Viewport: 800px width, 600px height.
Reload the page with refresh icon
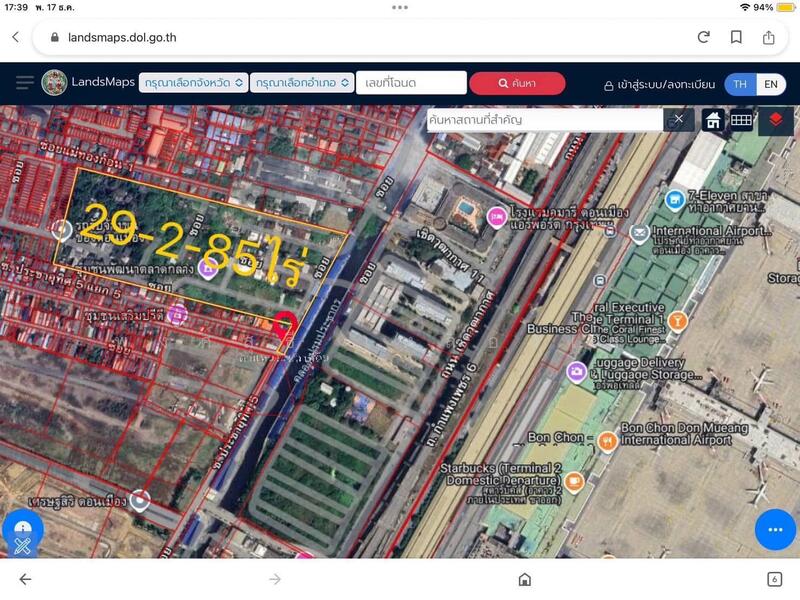point(704,37)
